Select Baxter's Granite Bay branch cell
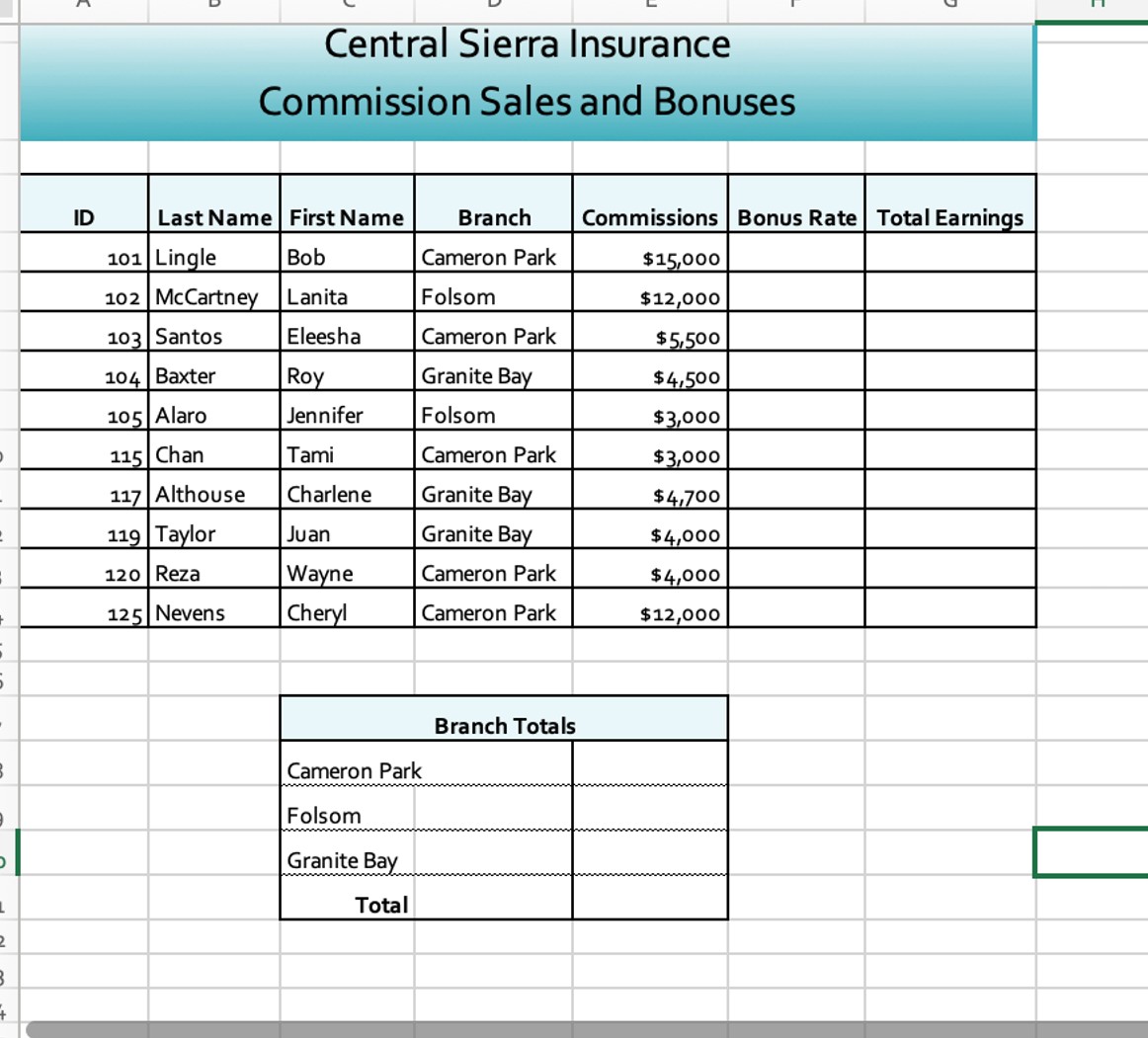The height and width of the screenshot is (1038, 1148). pyautogui.click(x=491, y=375)
